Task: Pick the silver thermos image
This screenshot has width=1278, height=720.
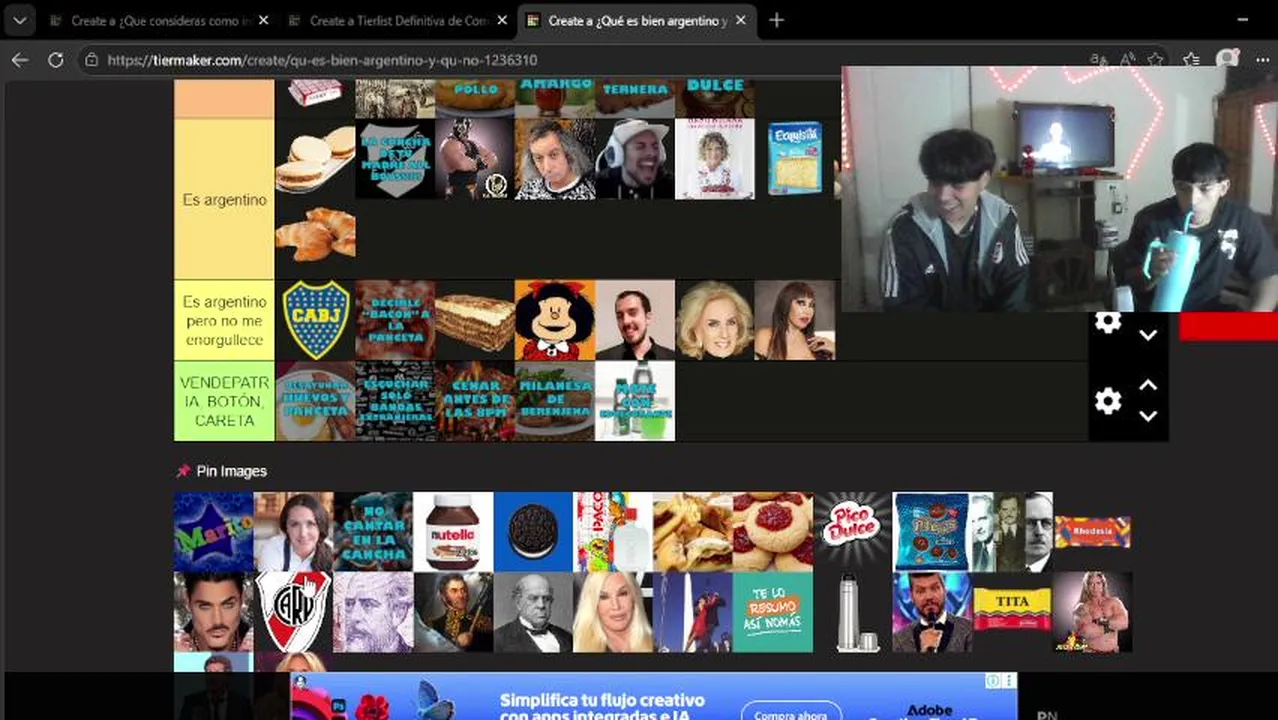Action: (x=852, y=612)
